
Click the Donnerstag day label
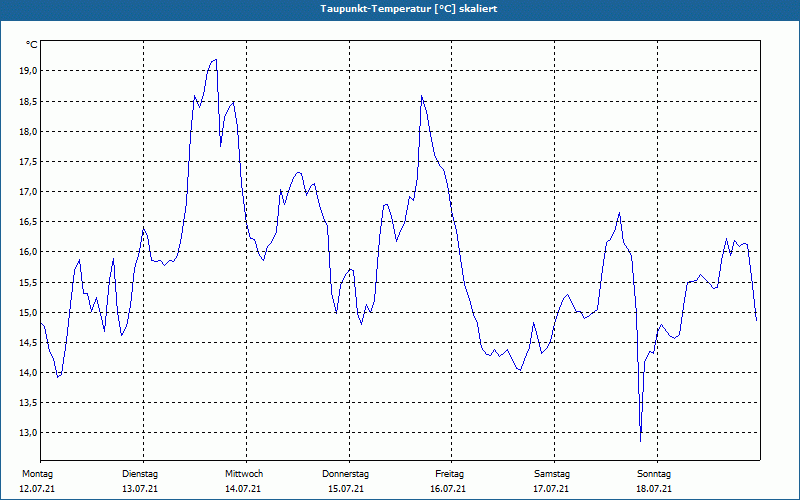[345, 474]
